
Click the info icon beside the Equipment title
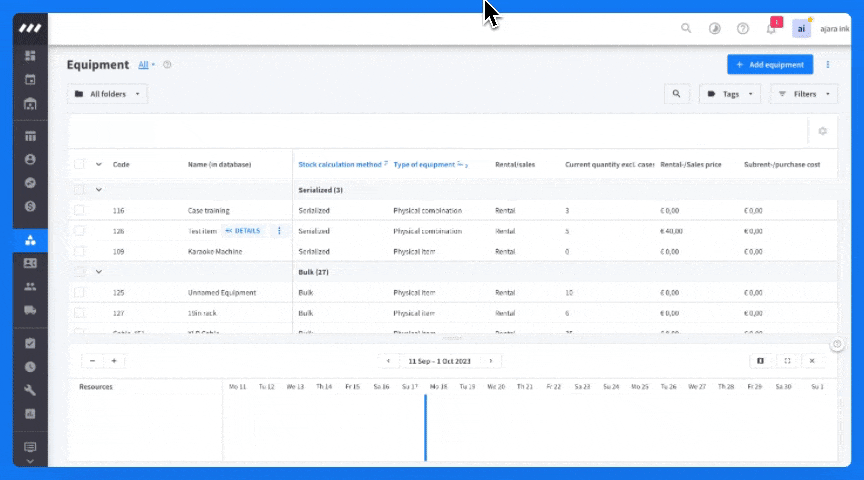click(x=167, y=64)
